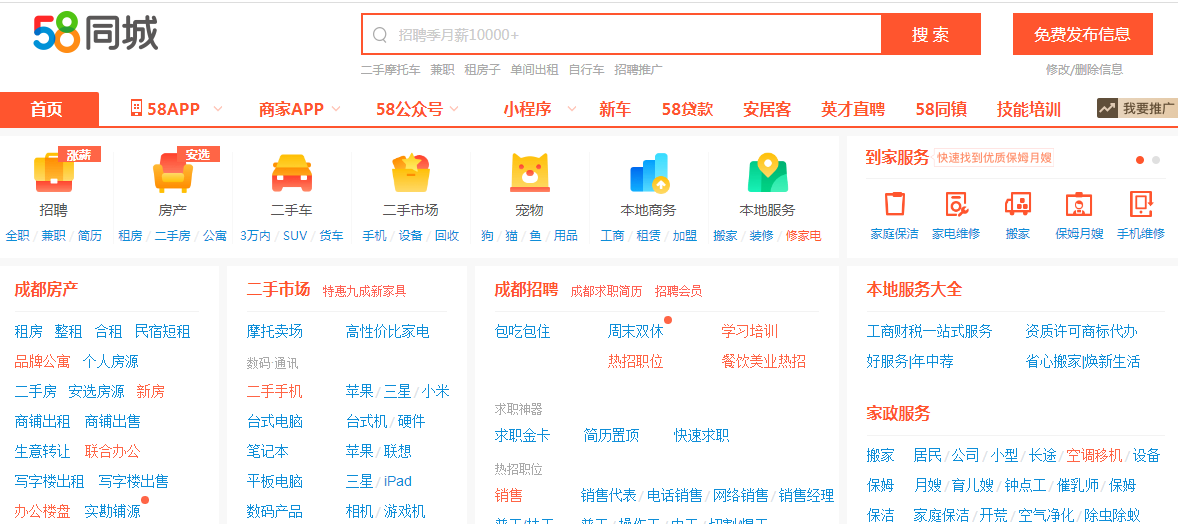Image resolution: width=1178 pixels, height=524 pixels.
Task: Open the 联合办公 link
Action: click(113, 452)
